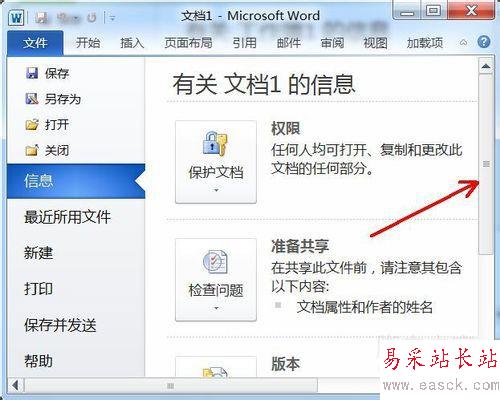The image size is (500, 400).
Task: Maximize the Word window
Action: 433,11
